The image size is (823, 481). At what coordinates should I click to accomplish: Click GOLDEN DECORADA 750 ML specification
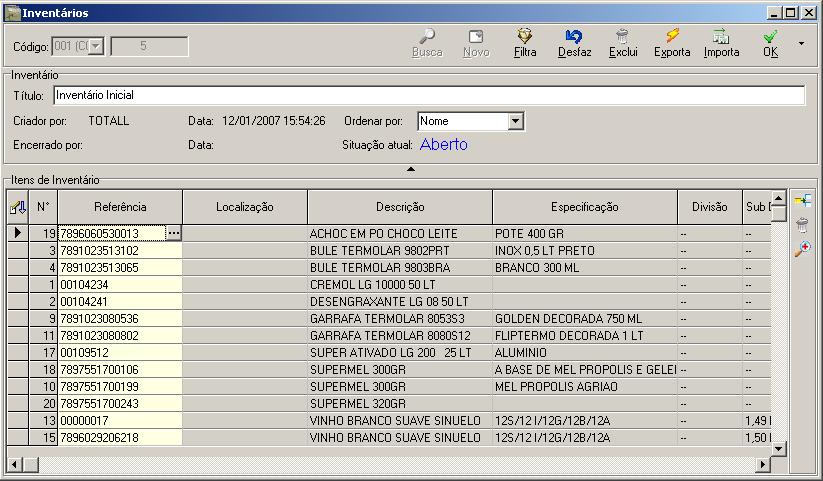(x=585, y=319)
